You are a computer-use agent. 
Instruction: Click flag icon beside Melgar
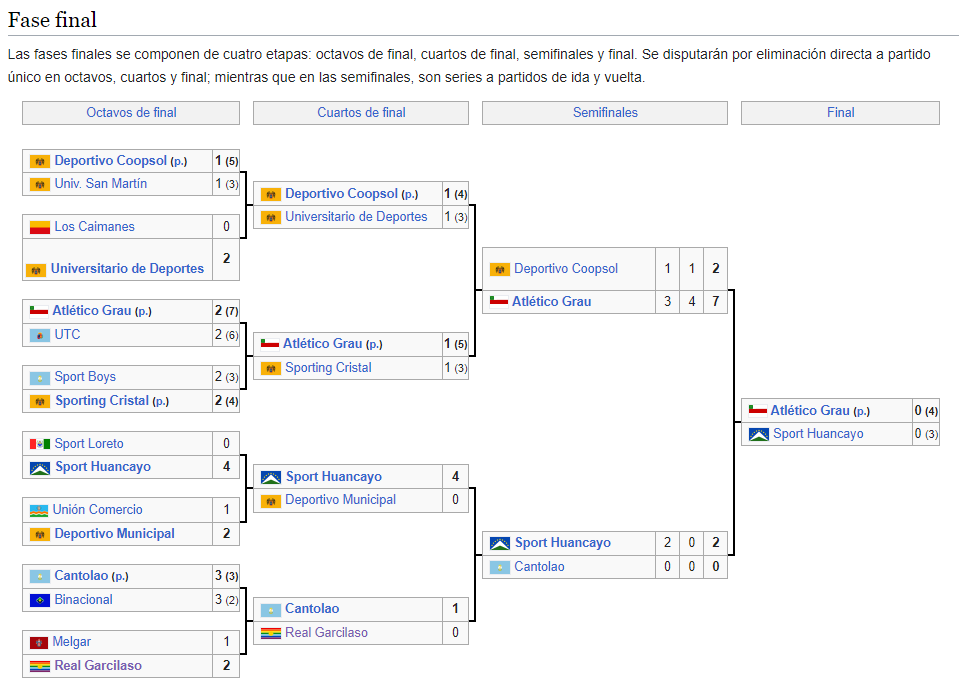click(39, 643)
